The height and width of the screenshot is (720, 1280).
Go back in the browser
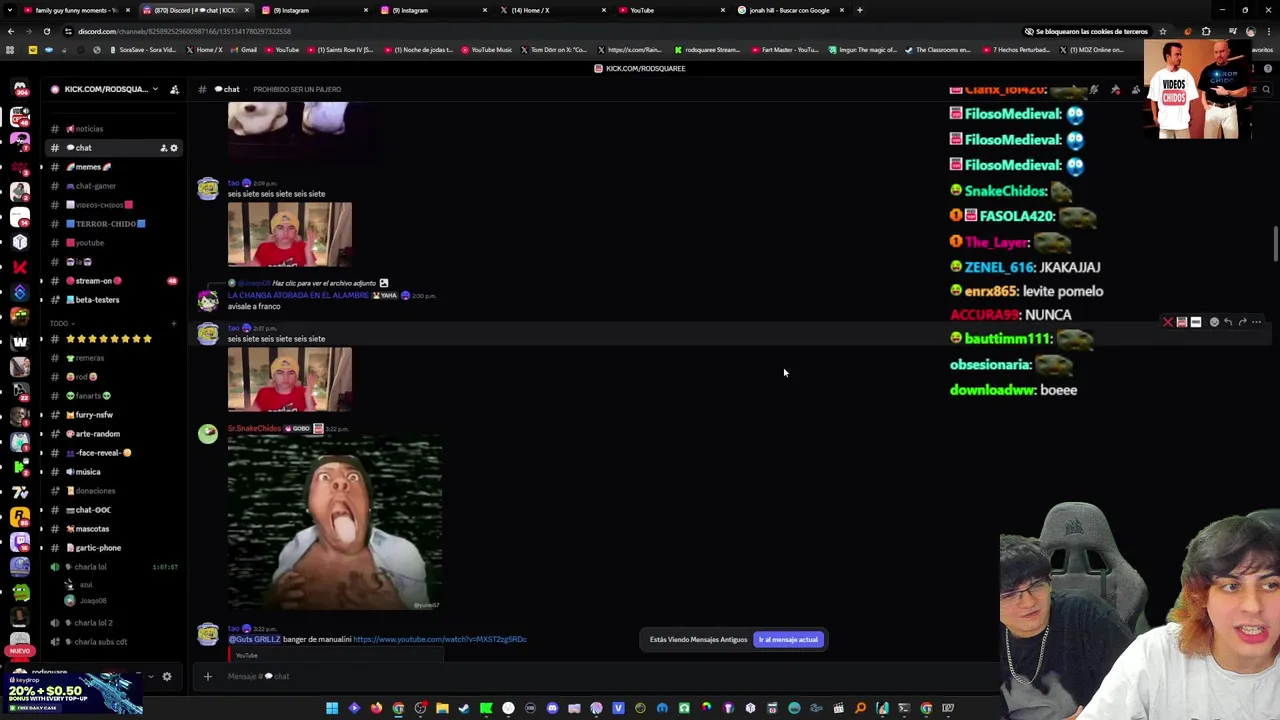click(11, 31)
